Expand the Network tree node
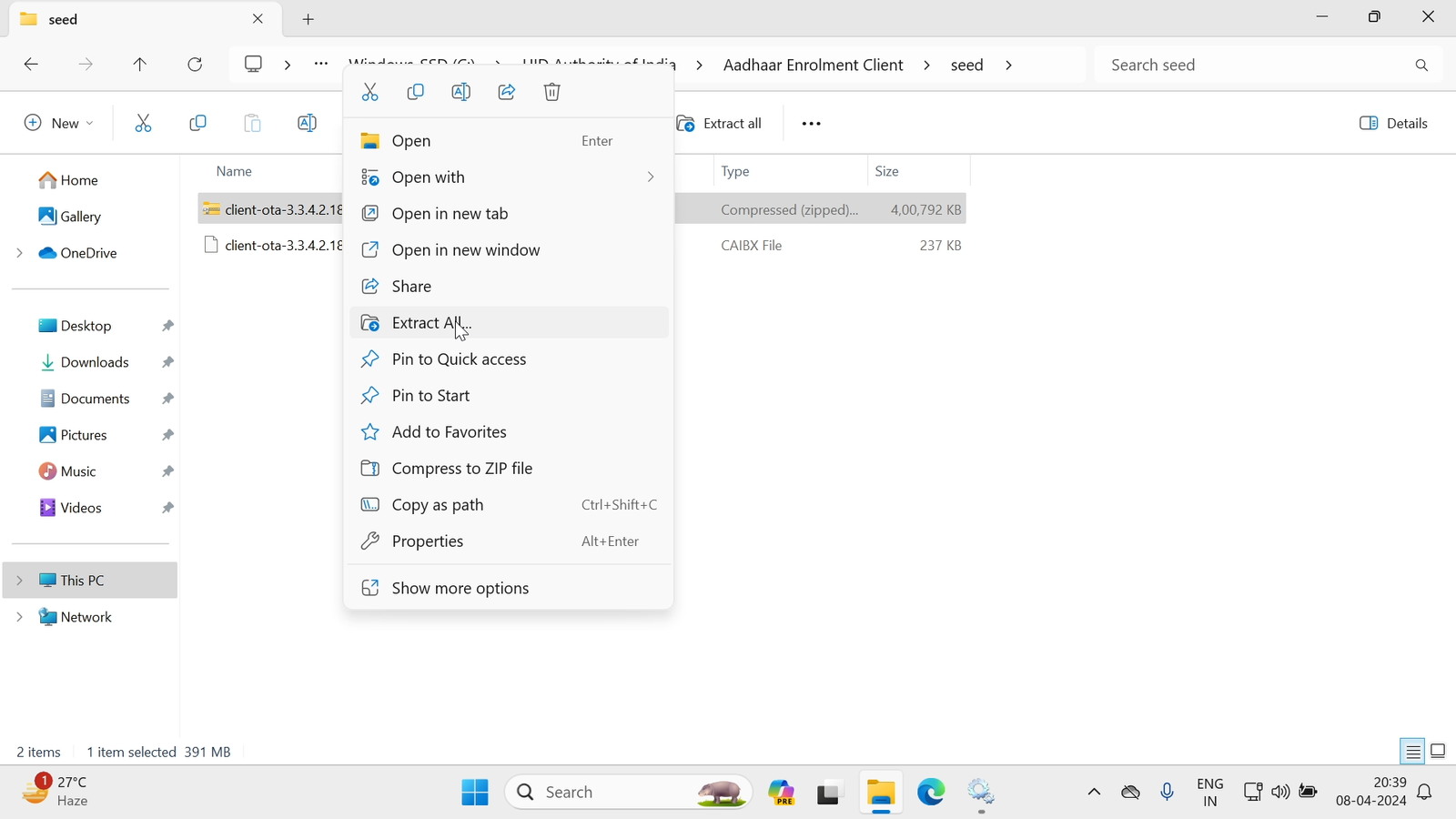The height and width of the screenshot is (819, 1456). point(19,617)
